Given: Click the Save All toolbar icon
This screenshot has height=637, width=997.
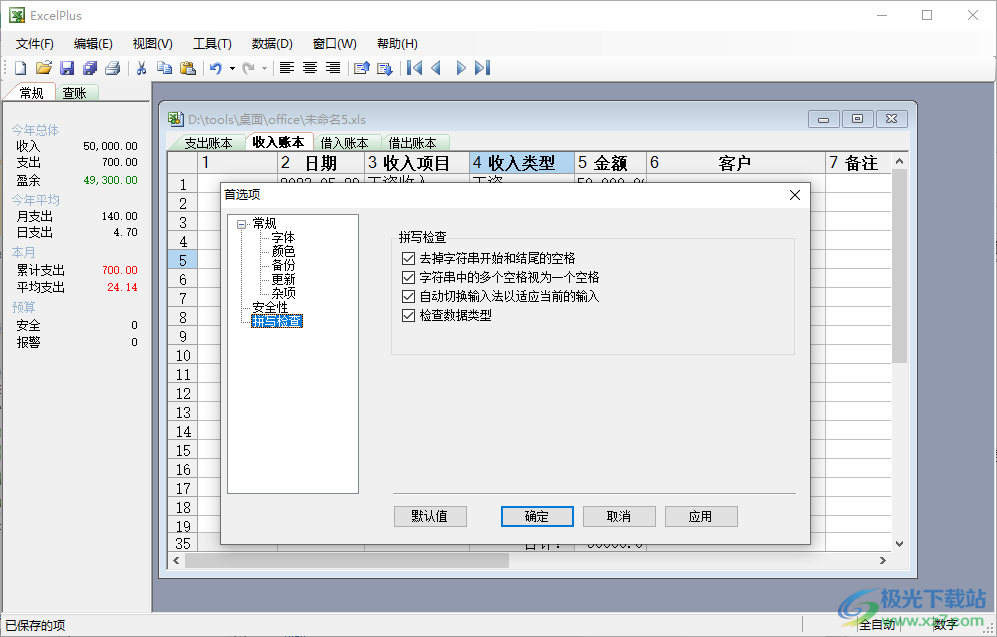Looking at the screenshot, I should 90,68.
